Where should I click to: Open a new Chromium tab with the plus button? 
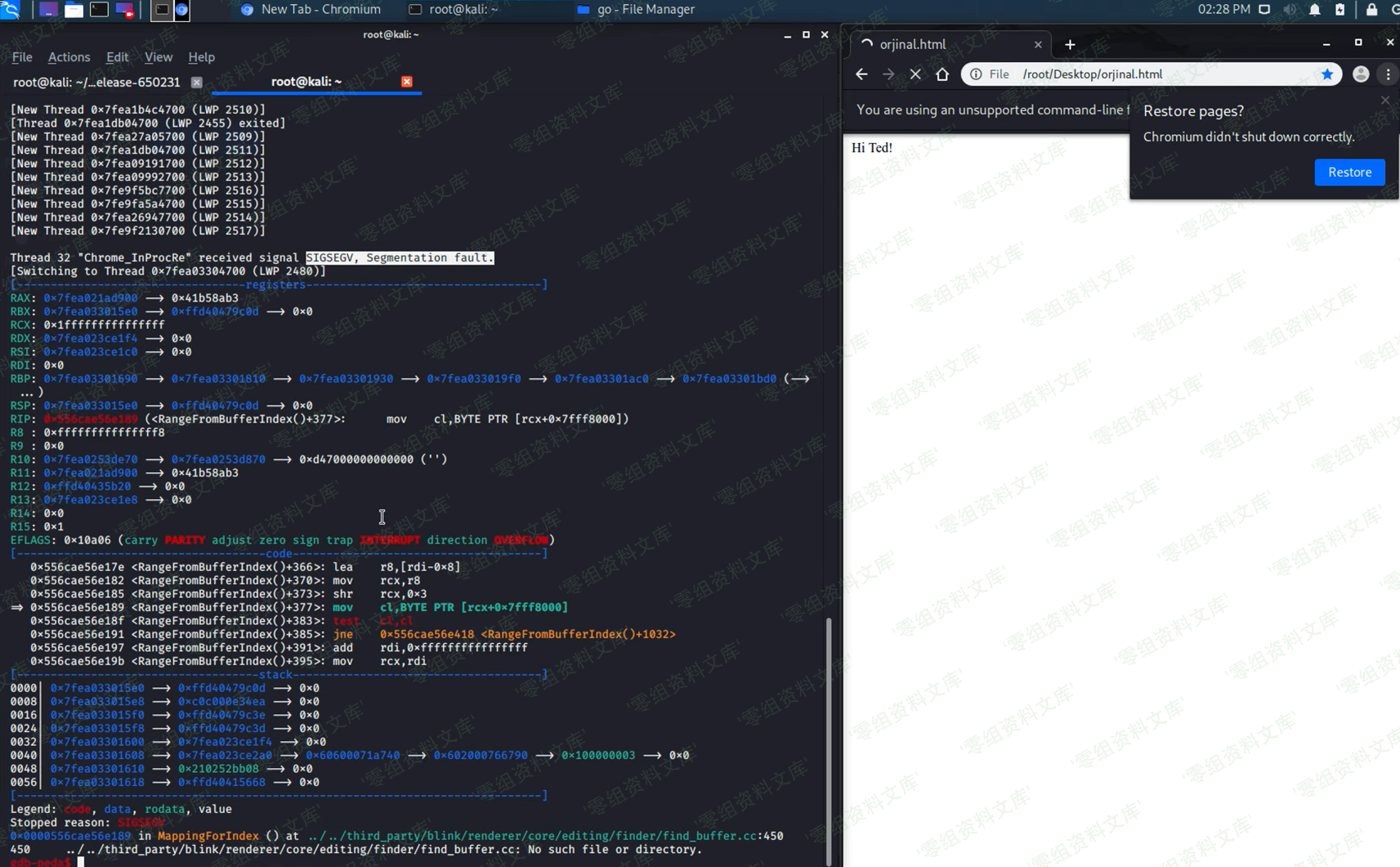click(1070, 45)
